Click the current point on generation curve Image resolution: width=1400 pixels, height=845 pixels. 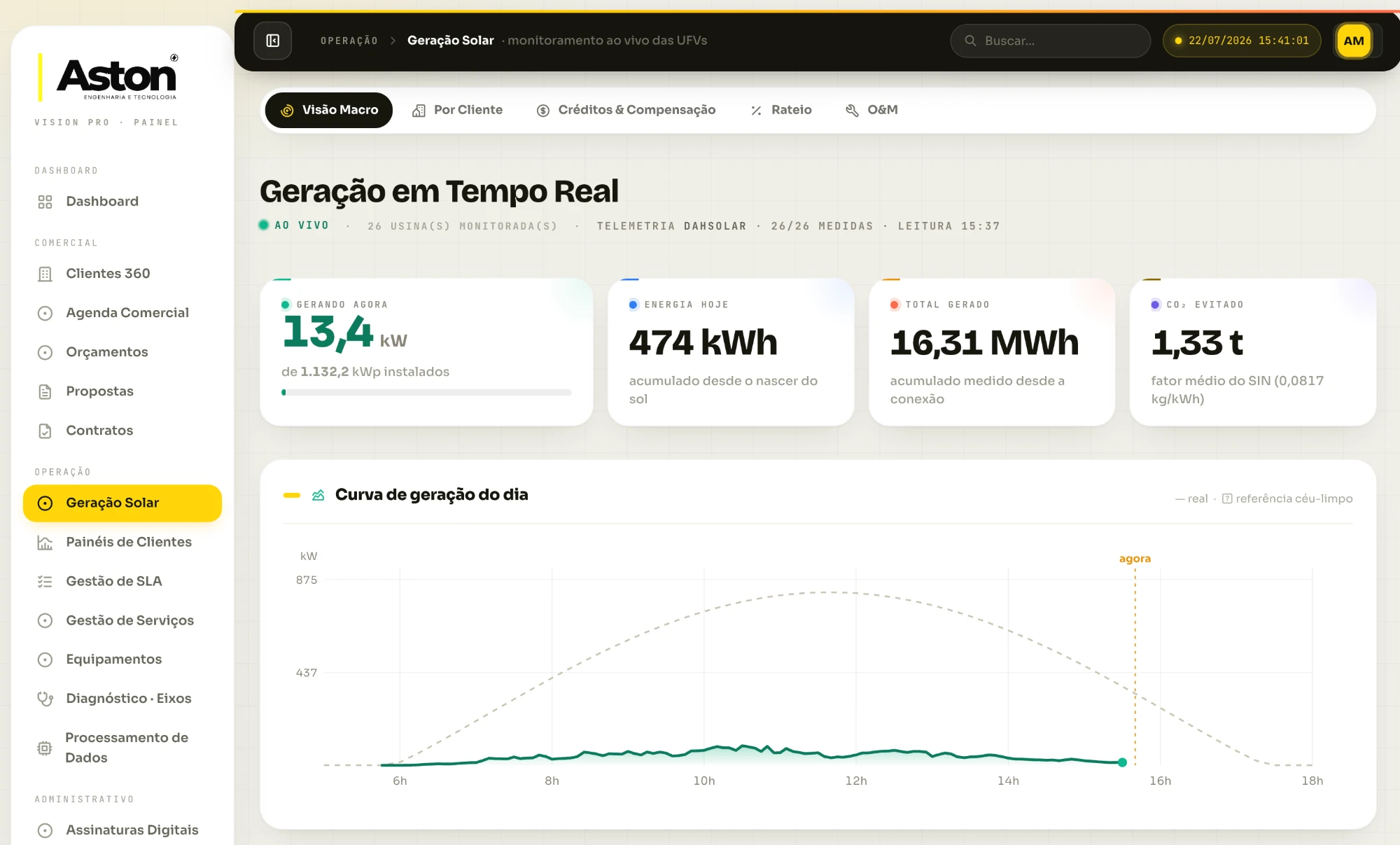[1122, 762]
